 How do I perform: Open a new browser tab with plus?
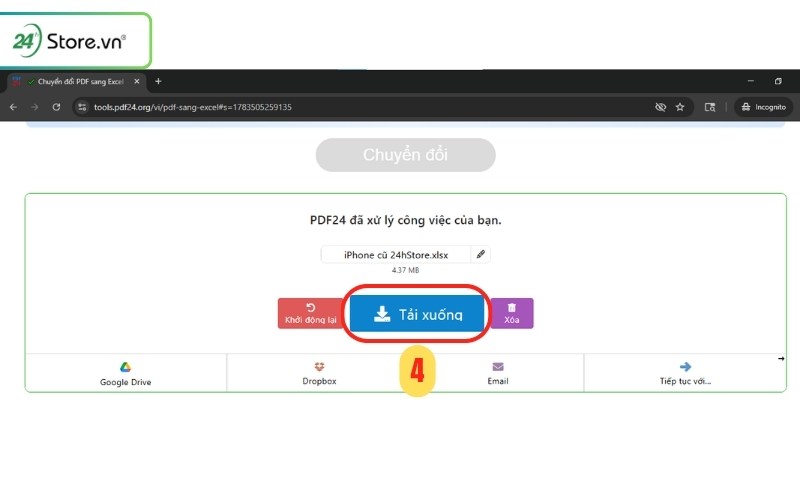pyautogui.click(x=158, y=82)
